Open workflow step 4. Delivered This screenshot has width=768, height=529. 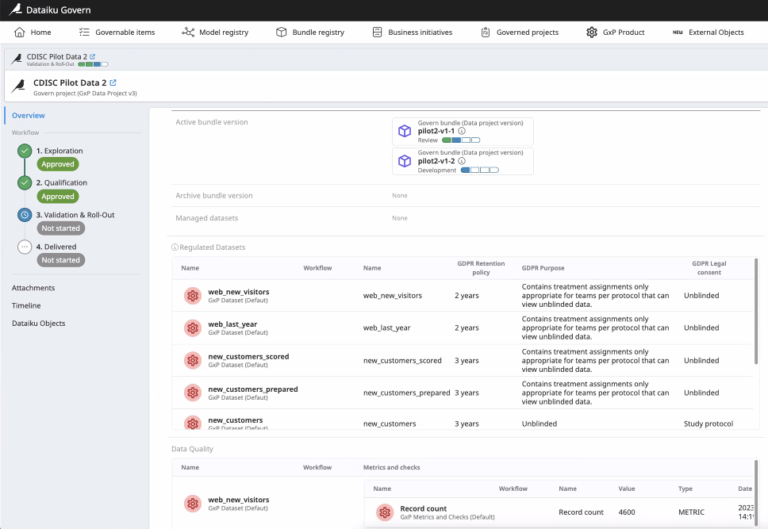pyautogui.click(x=56, y=247)
